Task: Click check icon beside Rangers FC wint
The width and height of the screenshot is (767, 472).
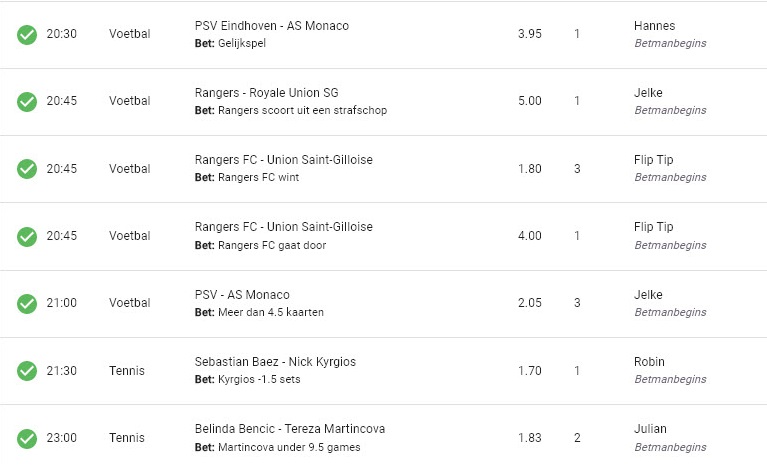Action: click(x=27, y=169)
